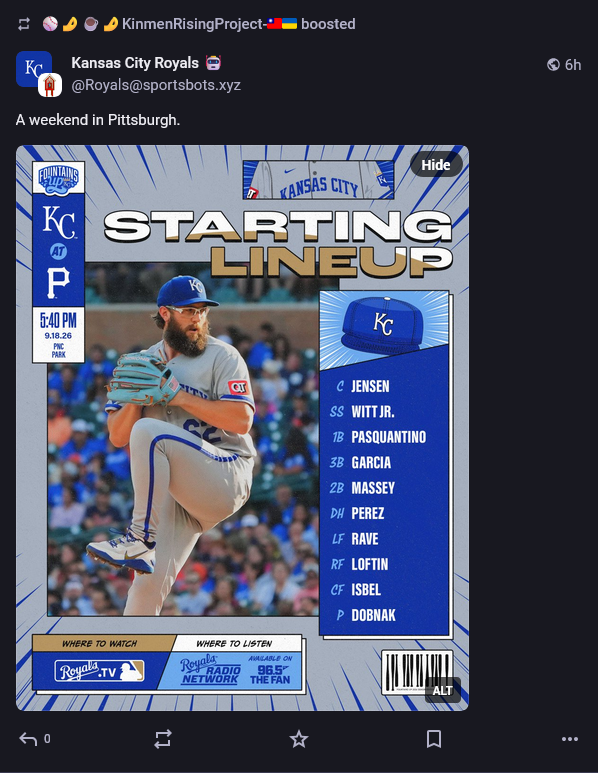The image size is (598, 773).
Task: Hide the lineup image
Action: [436, 165]
